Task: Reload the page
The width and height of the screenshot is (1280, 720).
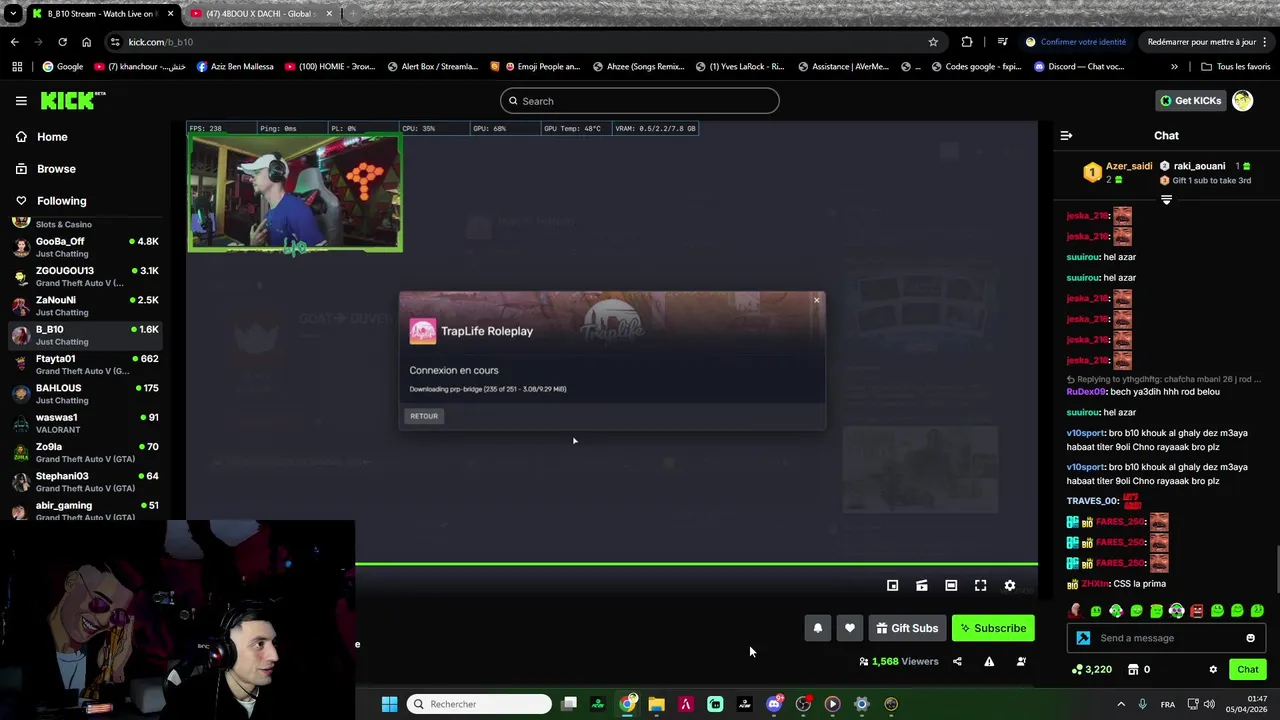Action: [62, 42]
